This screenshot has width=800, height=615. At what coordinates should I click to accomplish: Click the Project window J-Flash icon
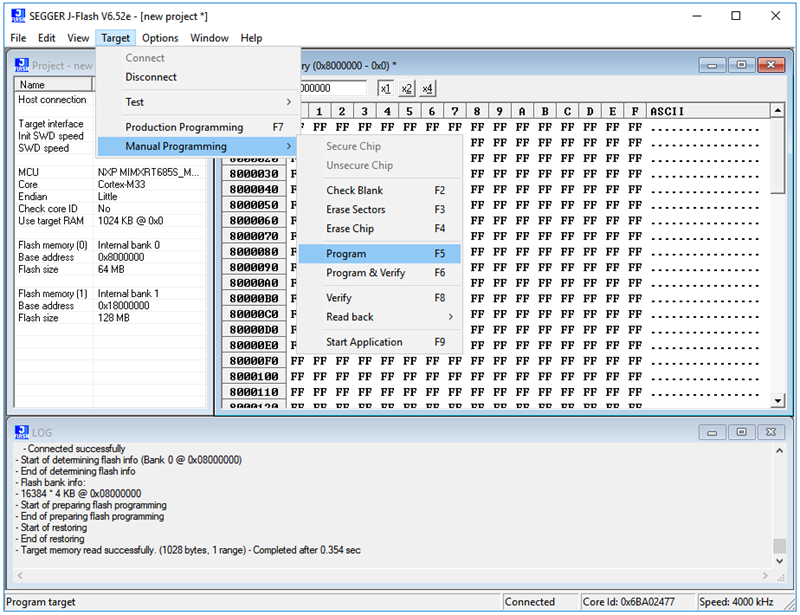click(x=22, y=65)
